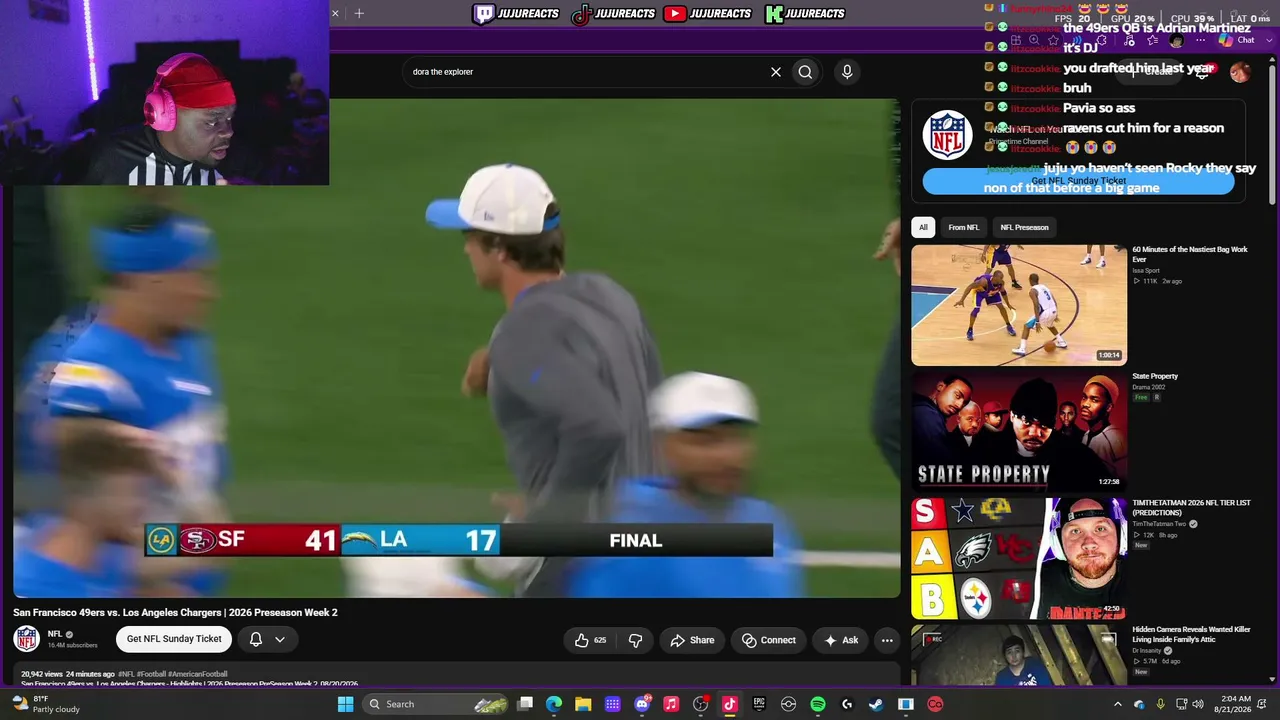Open the Copilot Chat button in browser toolbar

(1237, 40)
